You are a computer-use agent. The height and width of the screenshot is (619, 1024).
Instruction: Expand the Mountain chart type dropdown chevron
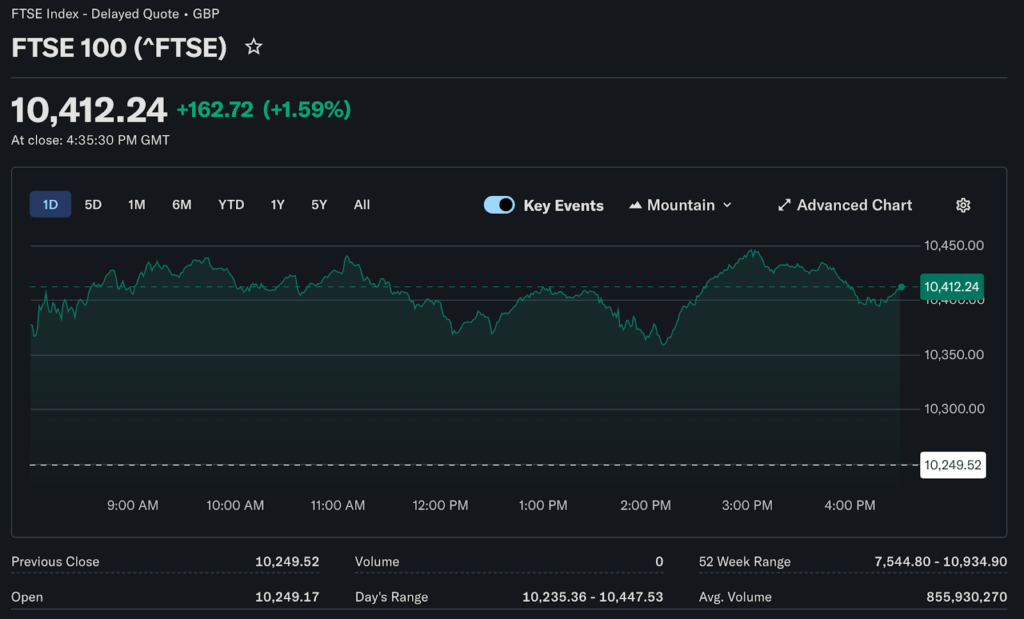tap(727, 205)
